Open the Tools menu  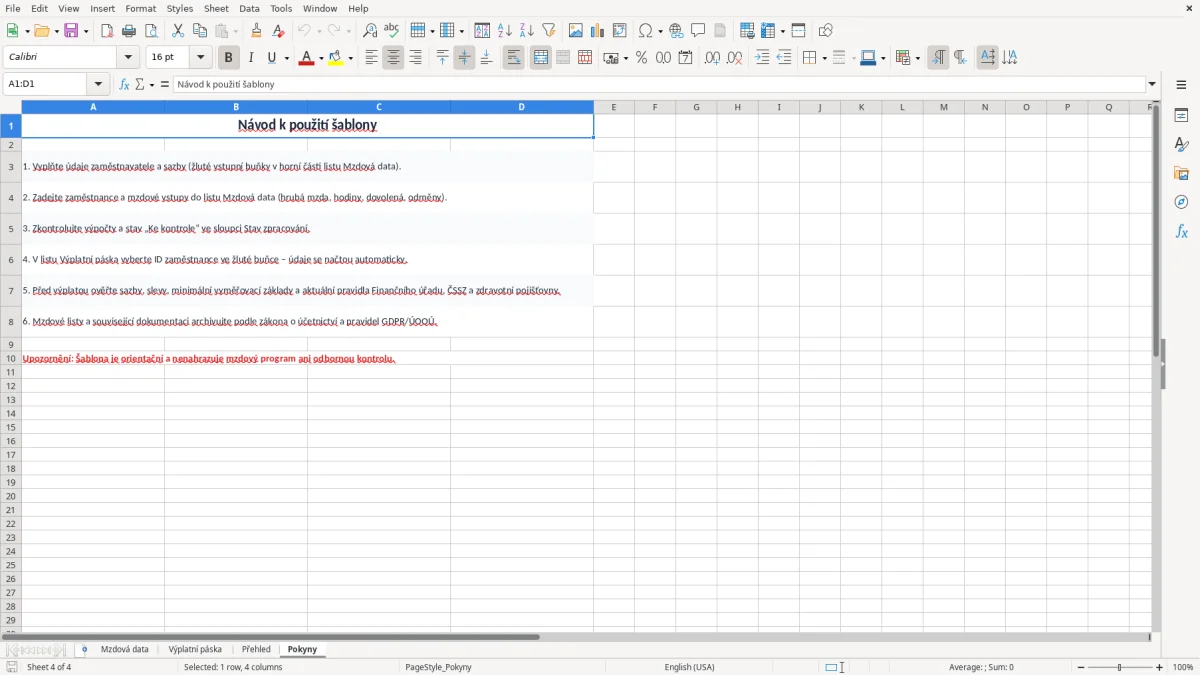[281, 8]
